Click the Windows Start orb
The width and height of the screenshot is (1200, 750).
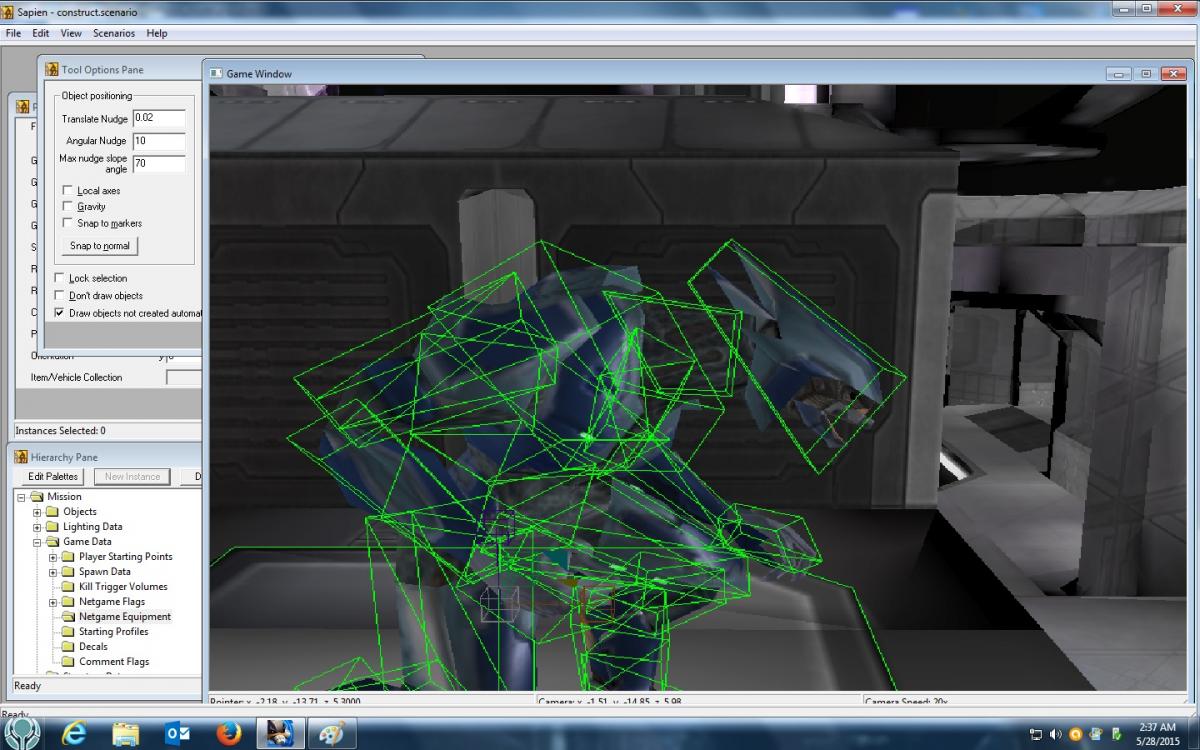[x=23, y=733]
